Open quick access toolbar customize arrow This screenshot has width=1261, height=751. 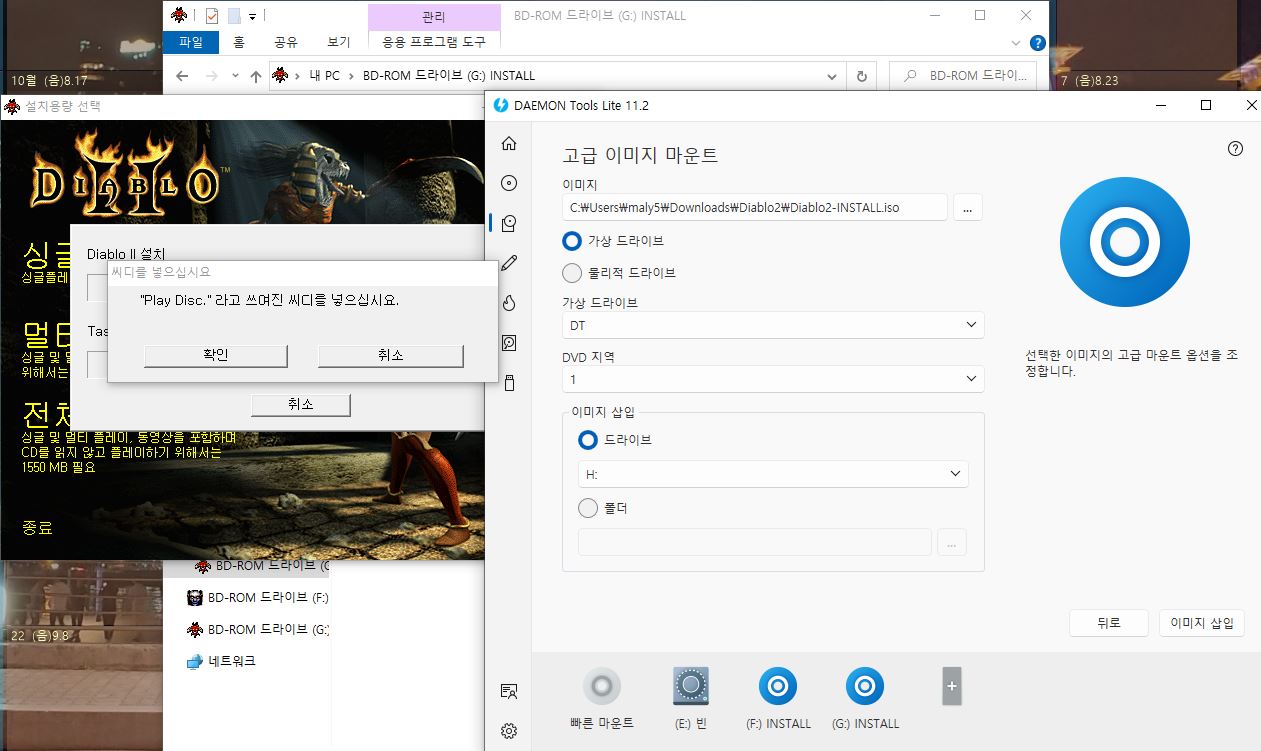(253, 16)
